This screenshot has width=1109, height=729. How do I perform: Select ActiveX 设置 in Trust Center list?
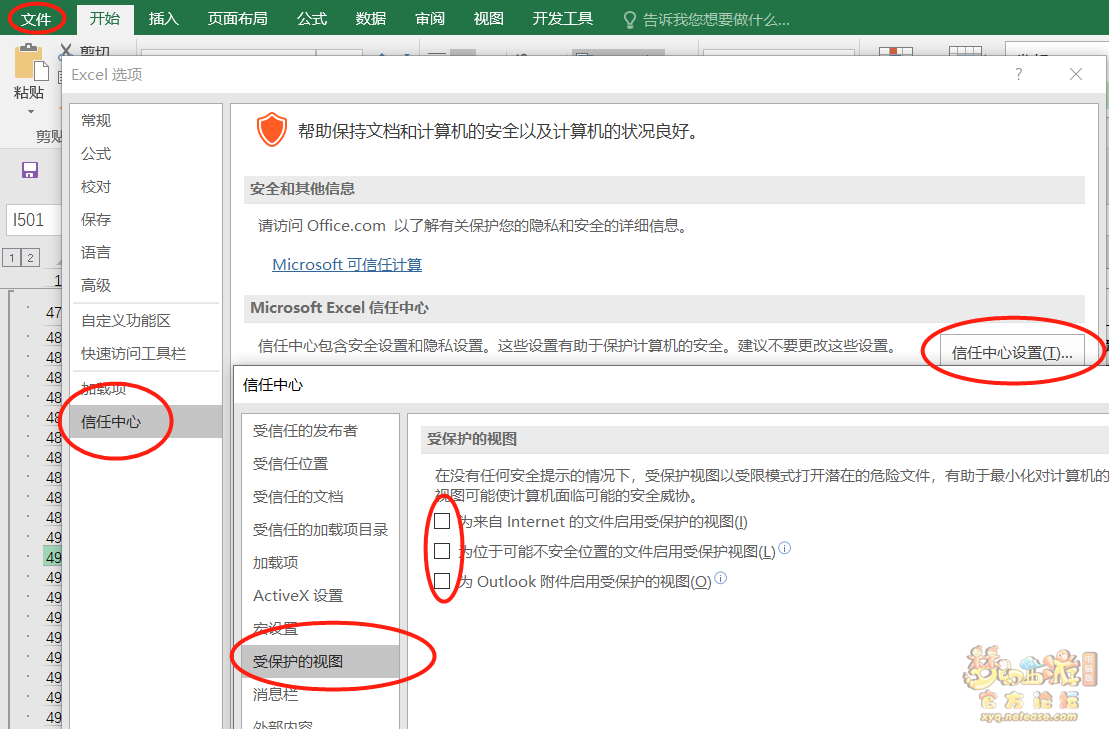320,596
